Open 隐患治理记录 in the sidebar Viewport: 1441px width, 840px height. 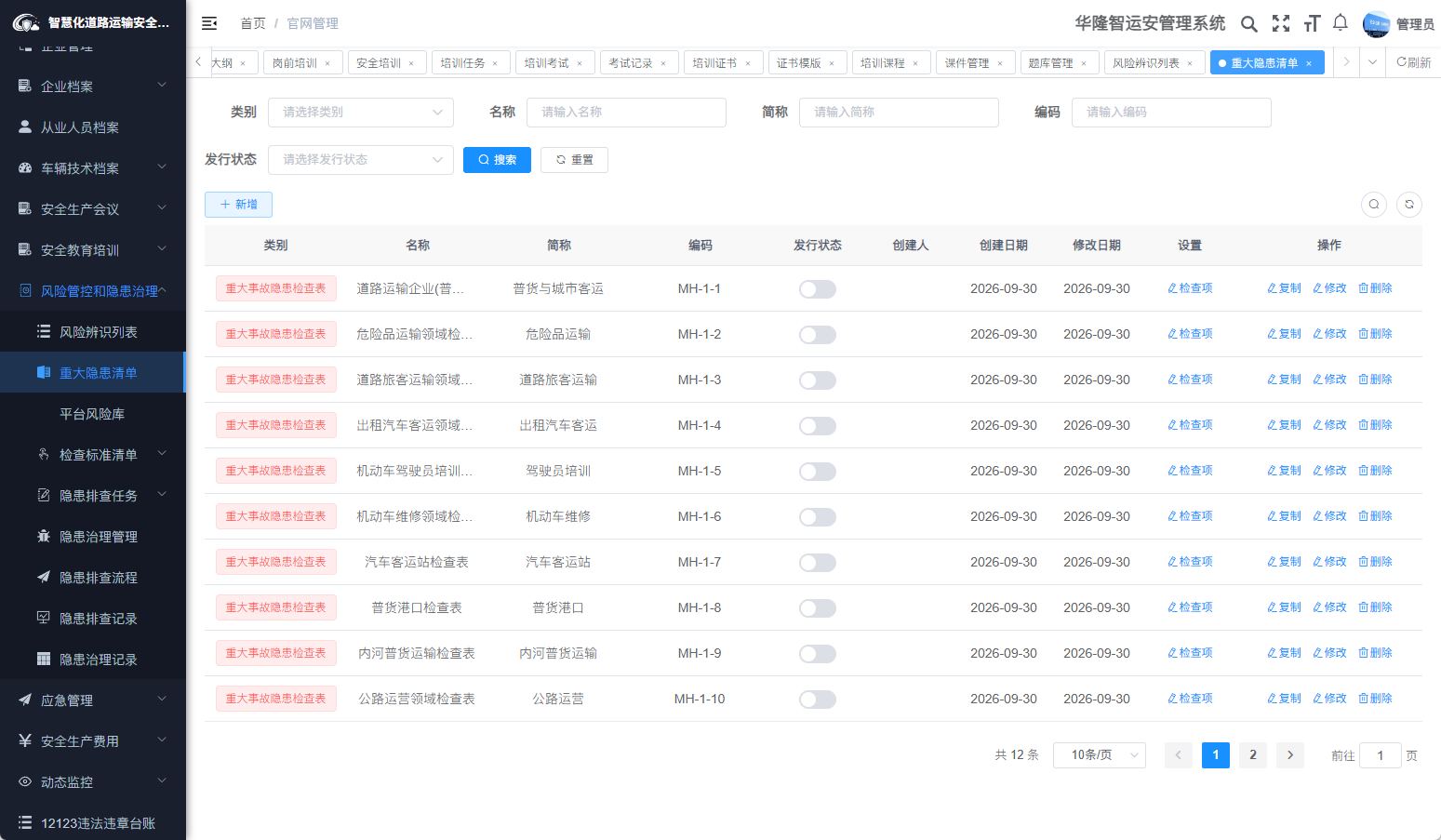click(93, 660)
